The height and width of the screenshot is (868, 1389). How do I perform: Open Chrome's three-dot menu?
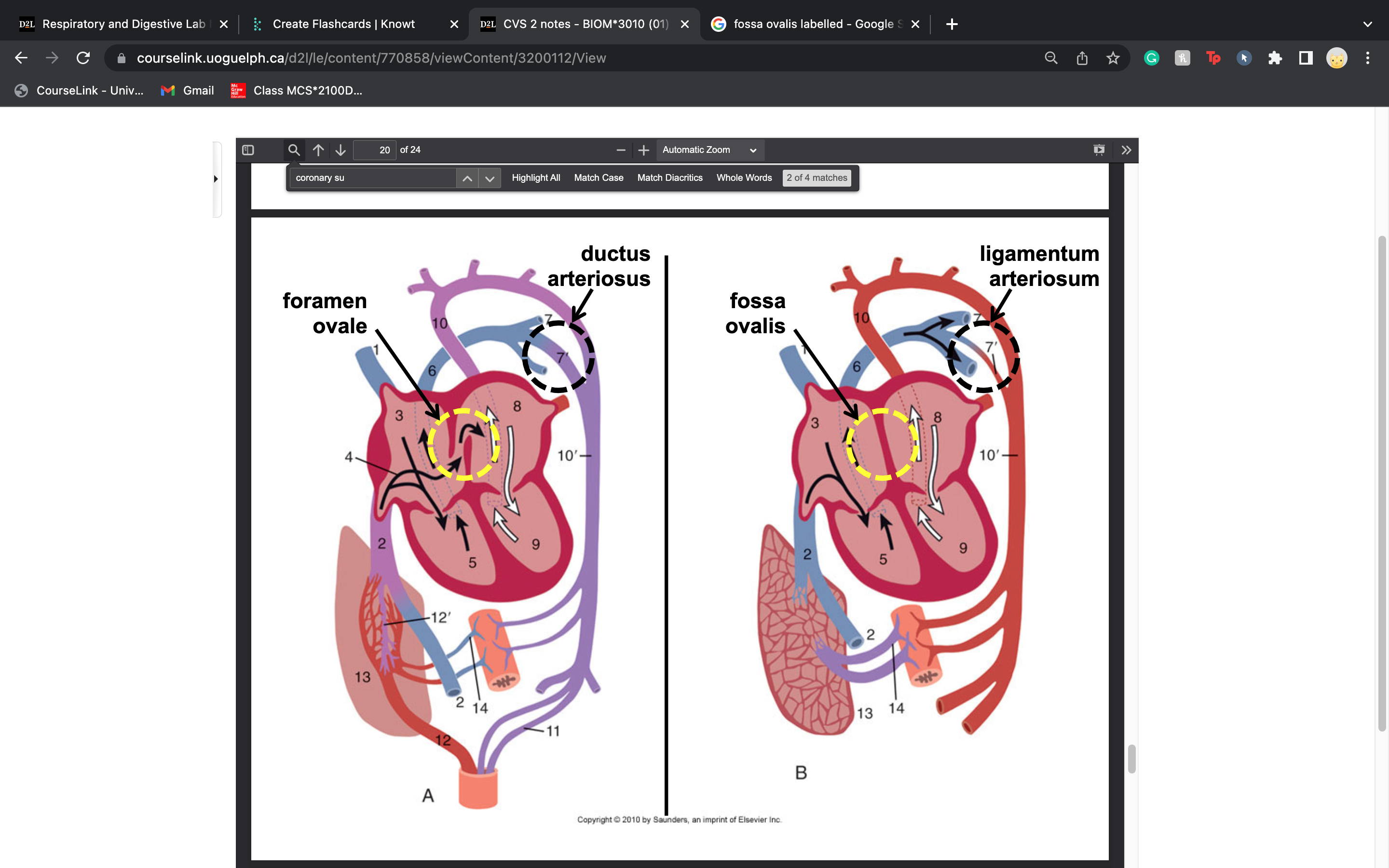[1368, 58]
